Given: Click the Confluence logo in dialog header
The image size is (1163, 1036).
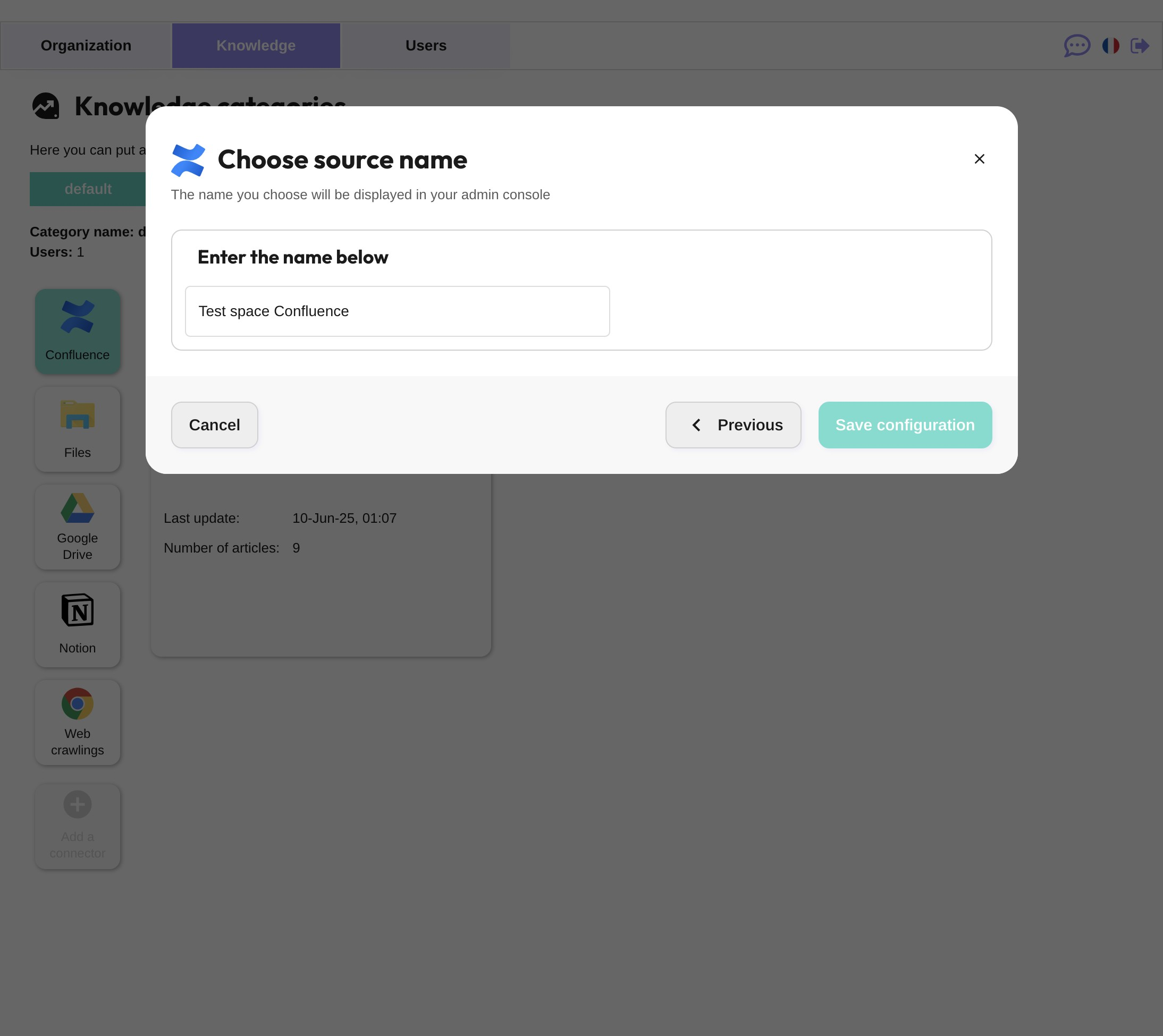Looking at the screenshot, I should (188, 160).
